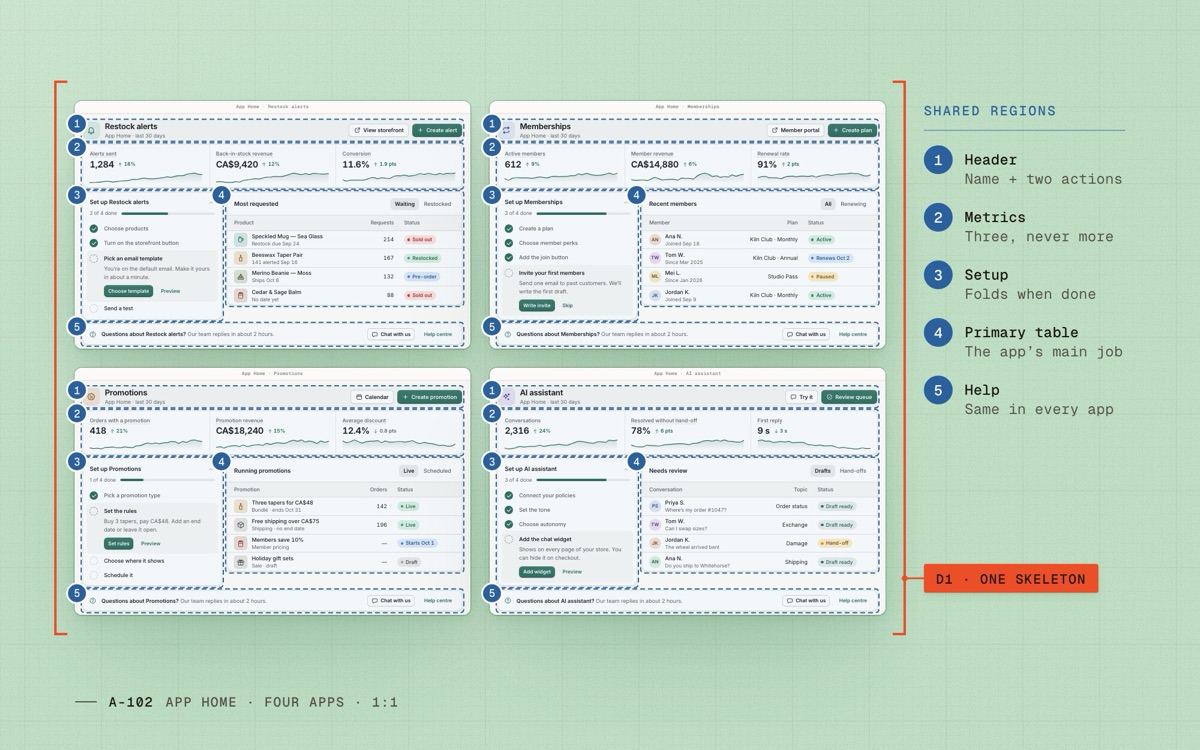Viewport: 1200px width, 750px height.
Task: Click the Memberships app icon with looping arrows
Action: pos(506,130)
